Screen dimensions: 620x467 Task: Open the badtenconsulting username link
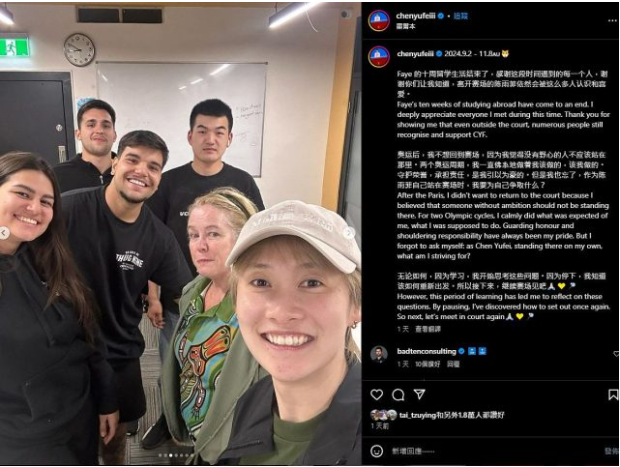(x=426, y=351)
